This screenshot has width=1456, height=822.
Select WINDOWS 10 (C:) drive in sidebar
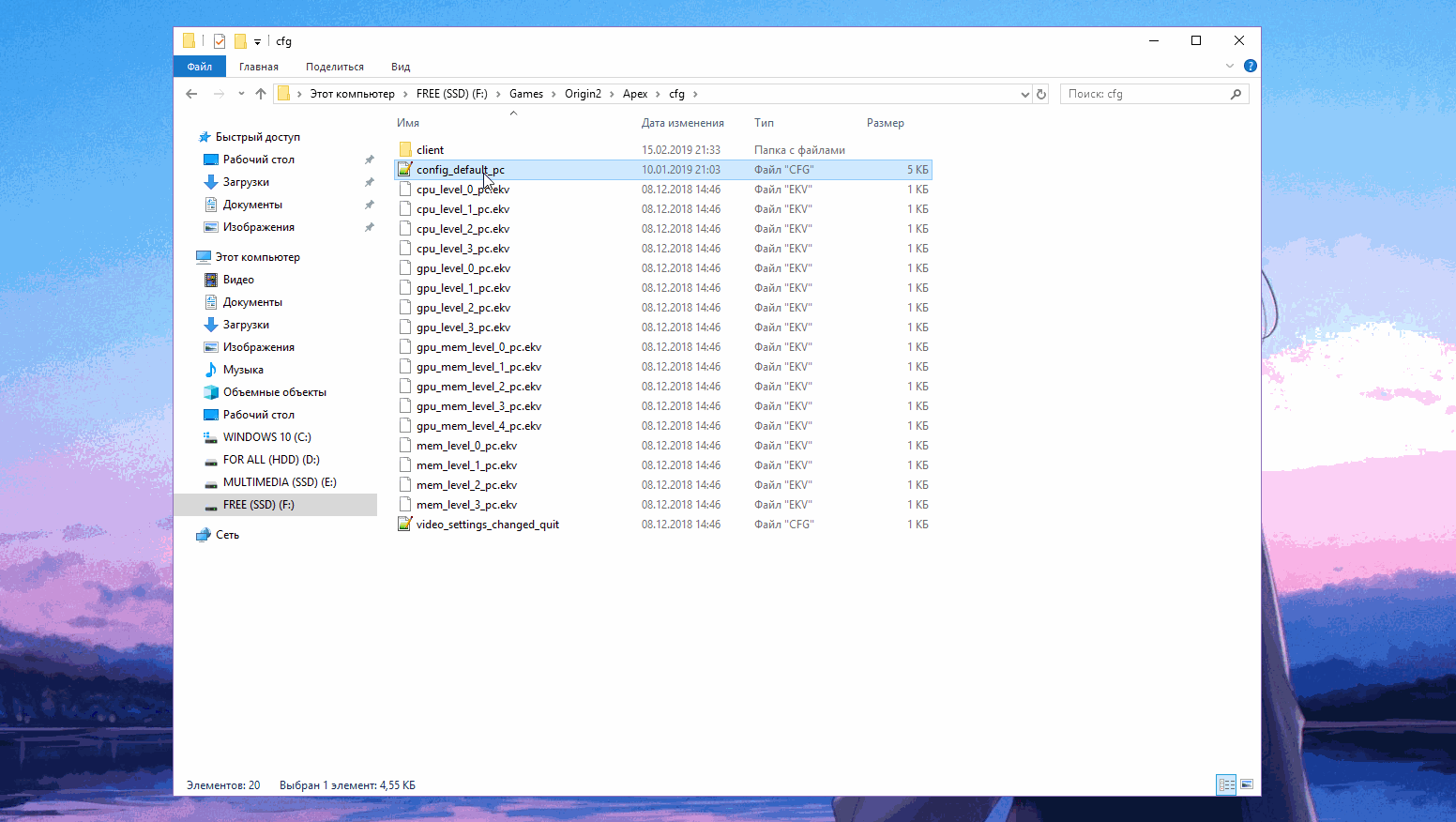tap(266, 437)
